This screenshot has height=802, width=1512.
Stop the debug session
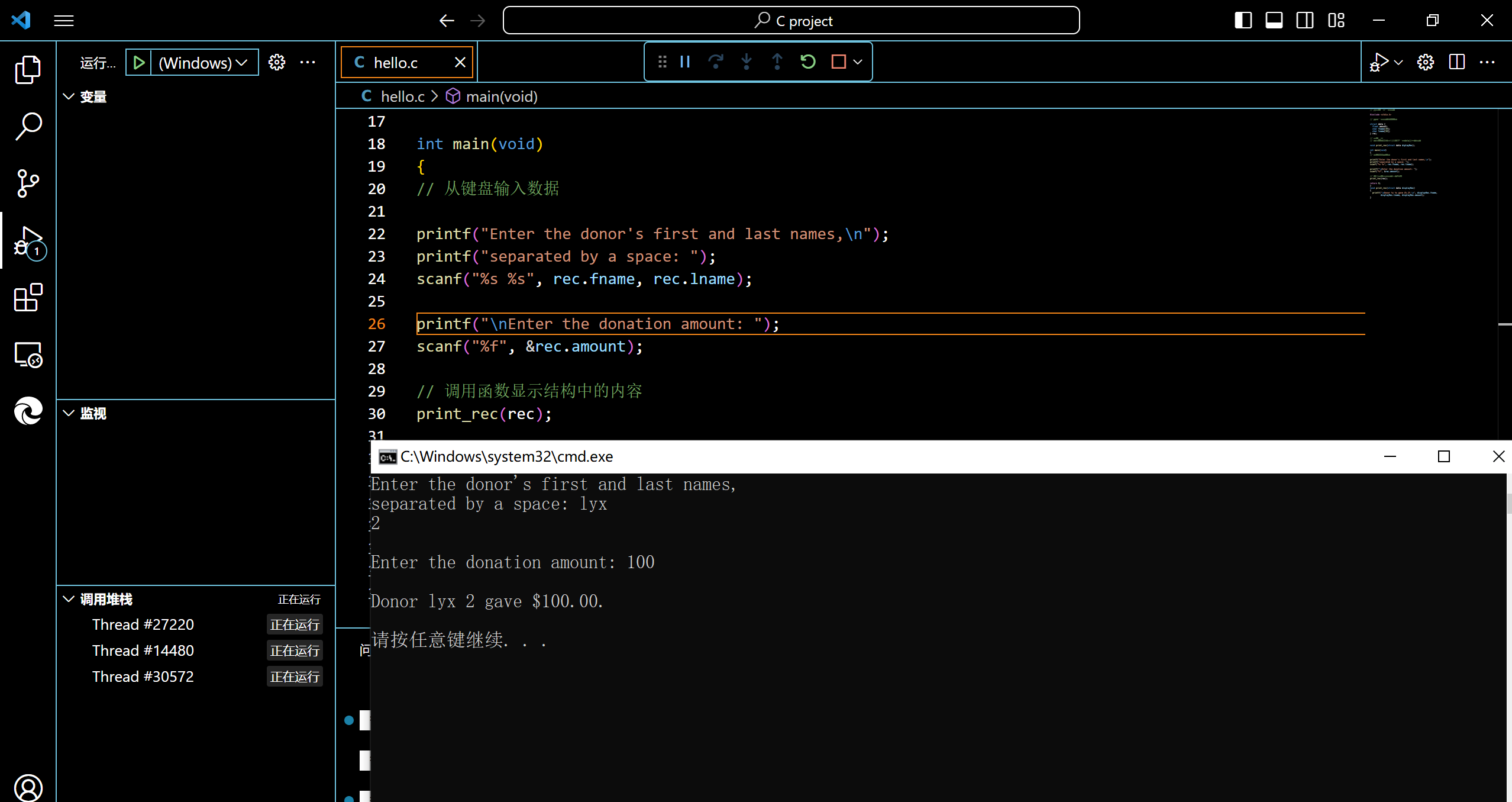click(838, 62)
